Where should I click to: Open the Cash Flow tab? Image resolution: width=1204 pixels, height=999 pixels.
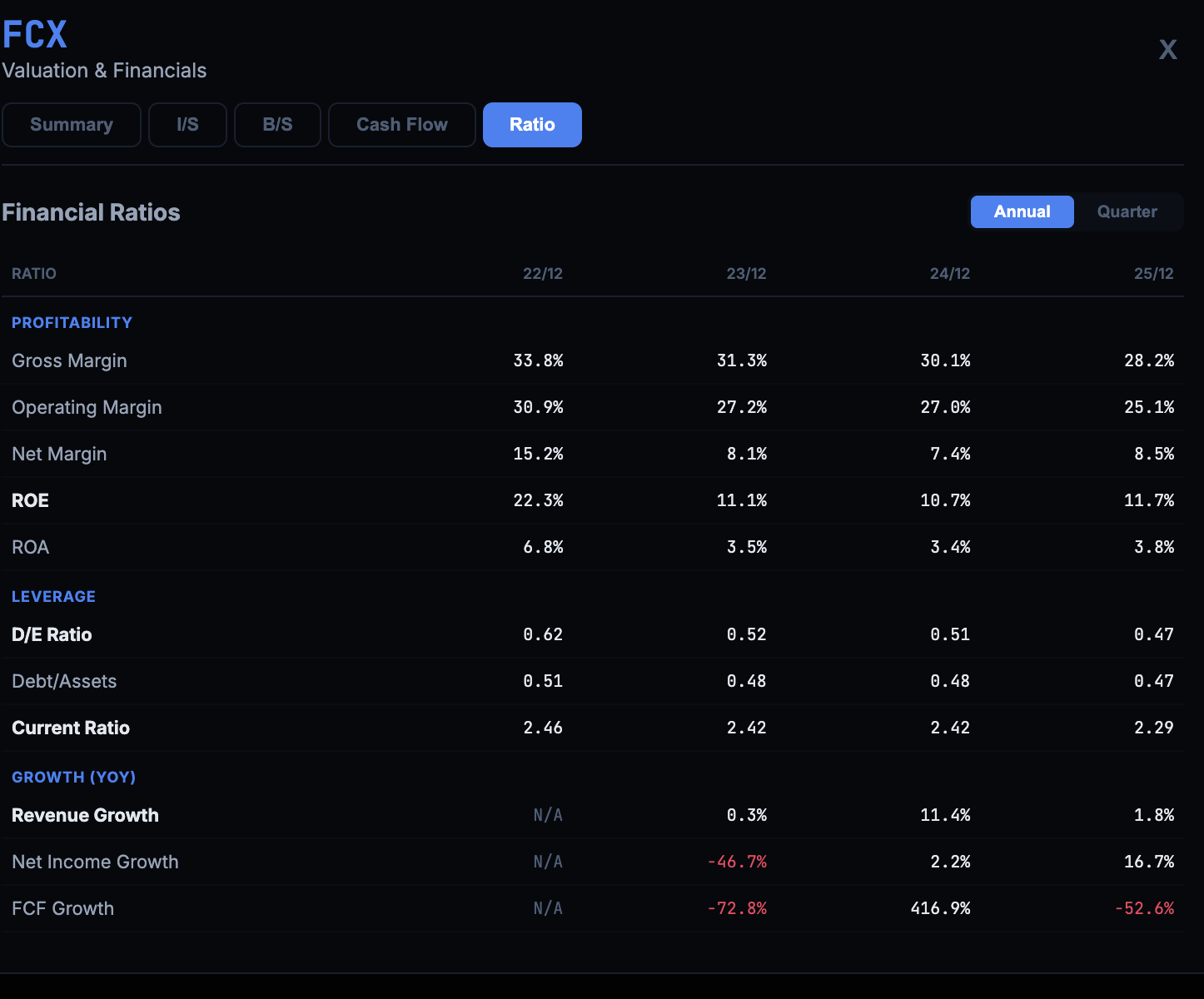click(x=401, y=125)
